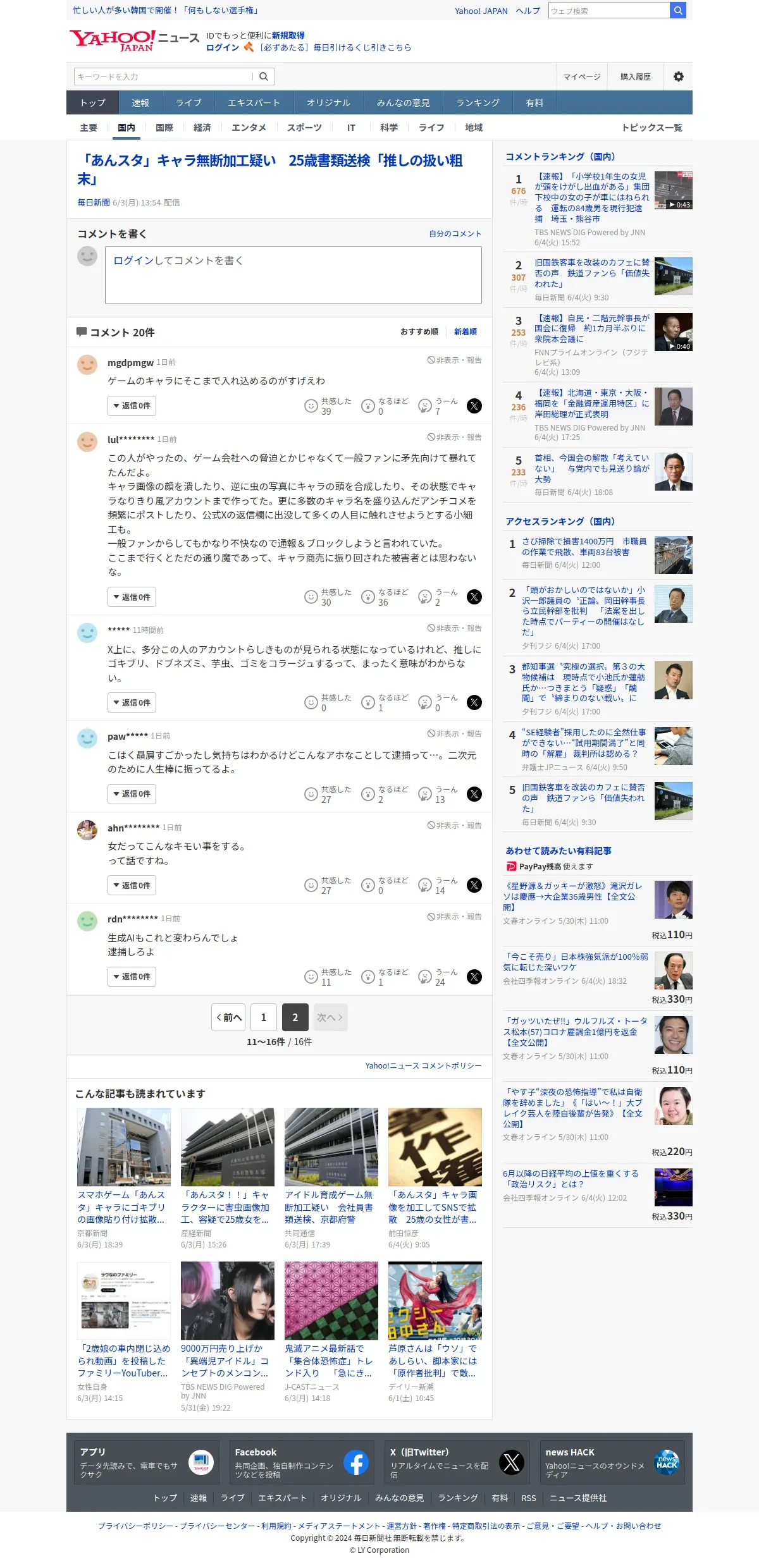Click the comment bubble icon beside コメント 20件
Viewport: 759px width, 1568px height.
click(82, 332)
